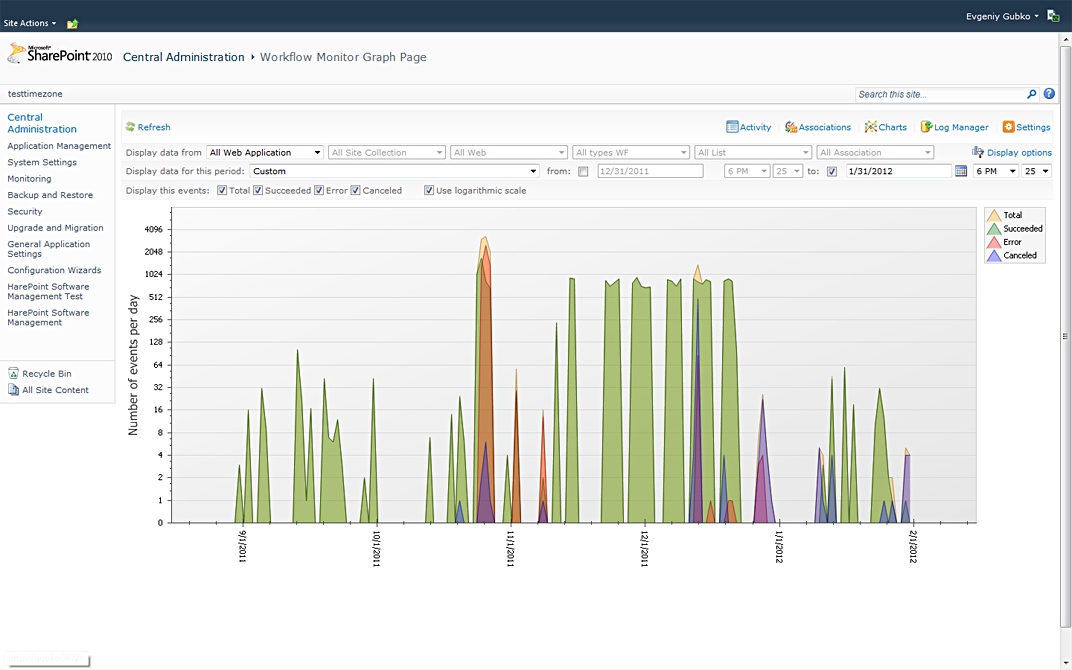Click the calendar date picker icon
Image resolution: width=1072 pixels, height=670 pixels.
click(961, 171)
